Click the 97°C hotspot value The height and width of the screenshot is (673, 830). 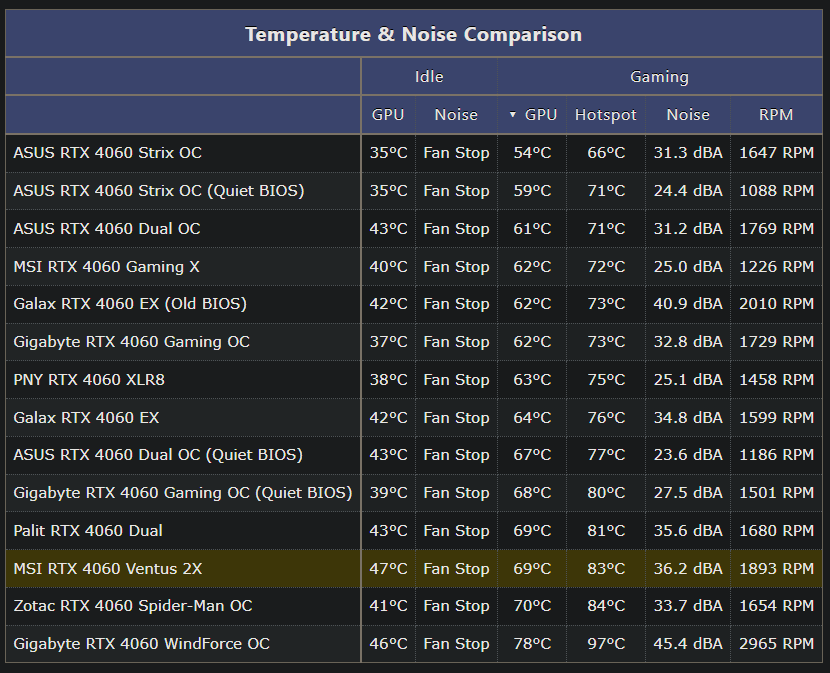[606, 644]
